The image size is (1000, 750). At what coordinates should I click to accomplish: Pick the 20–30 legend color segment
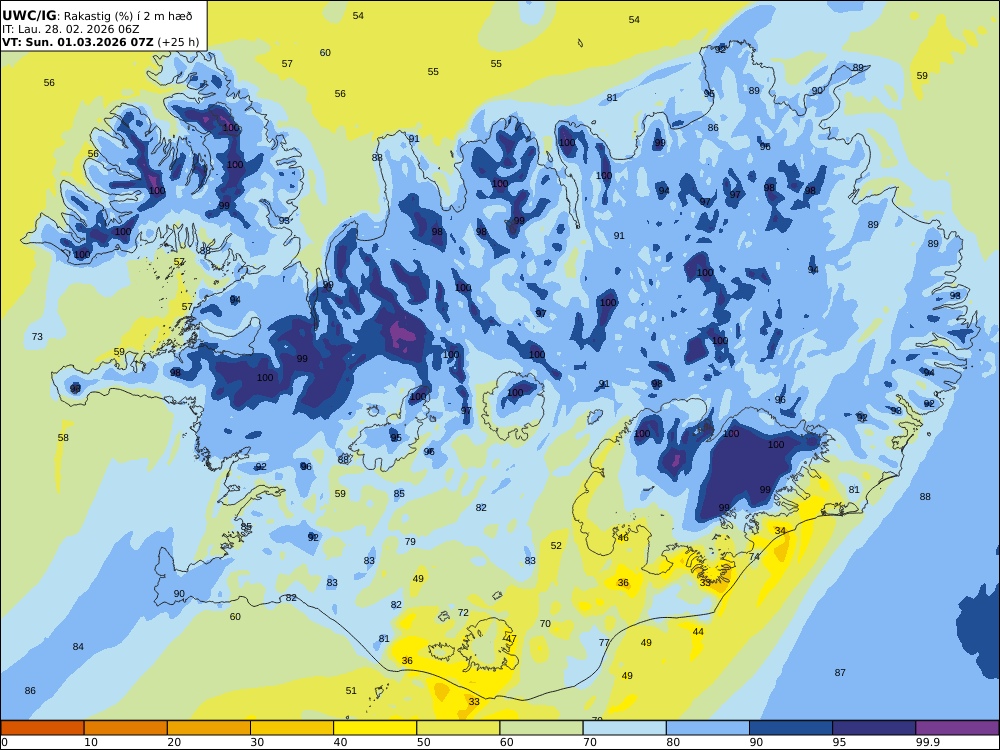(x=209, y=728)
